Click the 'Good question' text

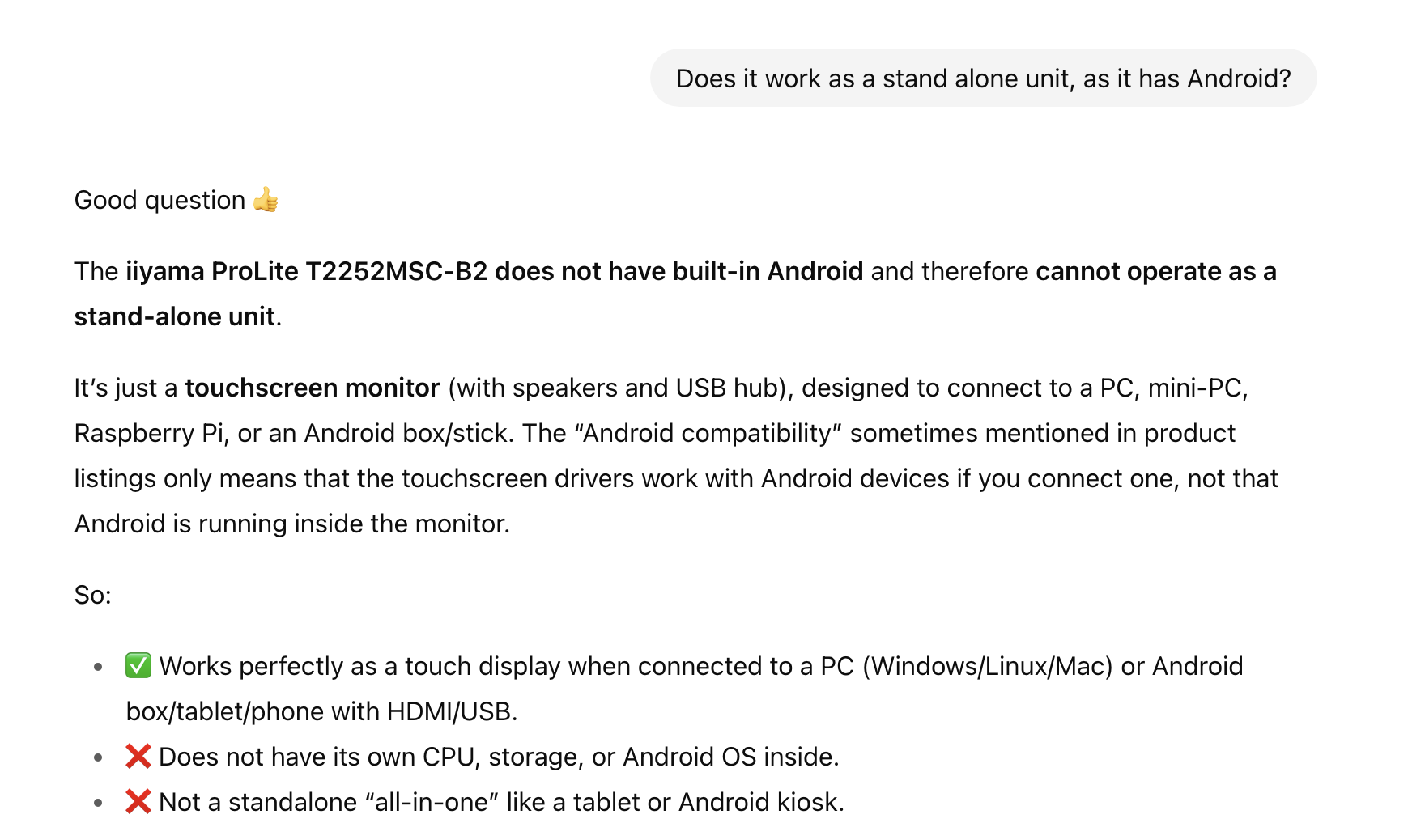[160, 200]
